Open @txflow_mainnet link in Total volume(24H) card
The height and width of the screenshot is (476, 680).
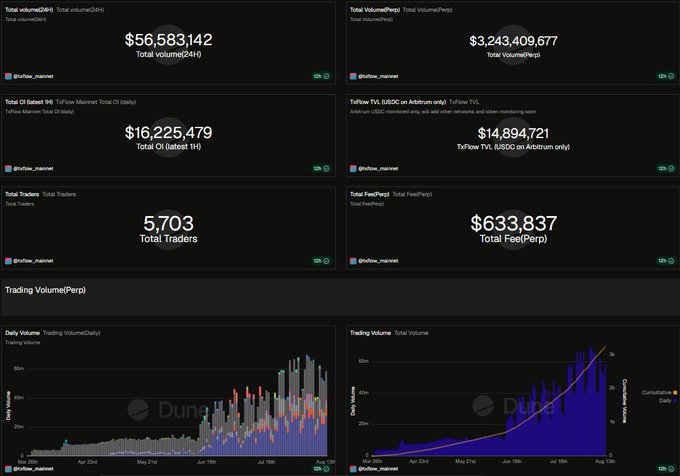pos(33,76)
